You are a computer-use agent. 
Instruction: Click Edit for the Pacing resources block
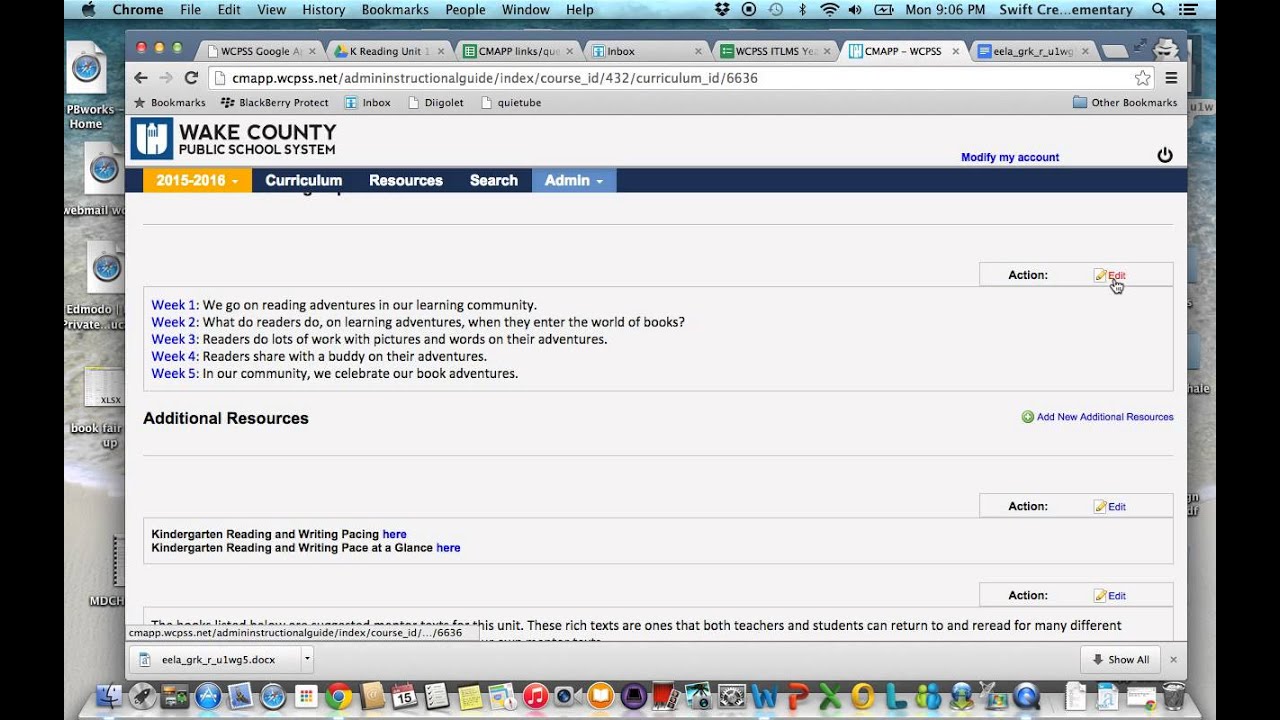coord(1110,507)
